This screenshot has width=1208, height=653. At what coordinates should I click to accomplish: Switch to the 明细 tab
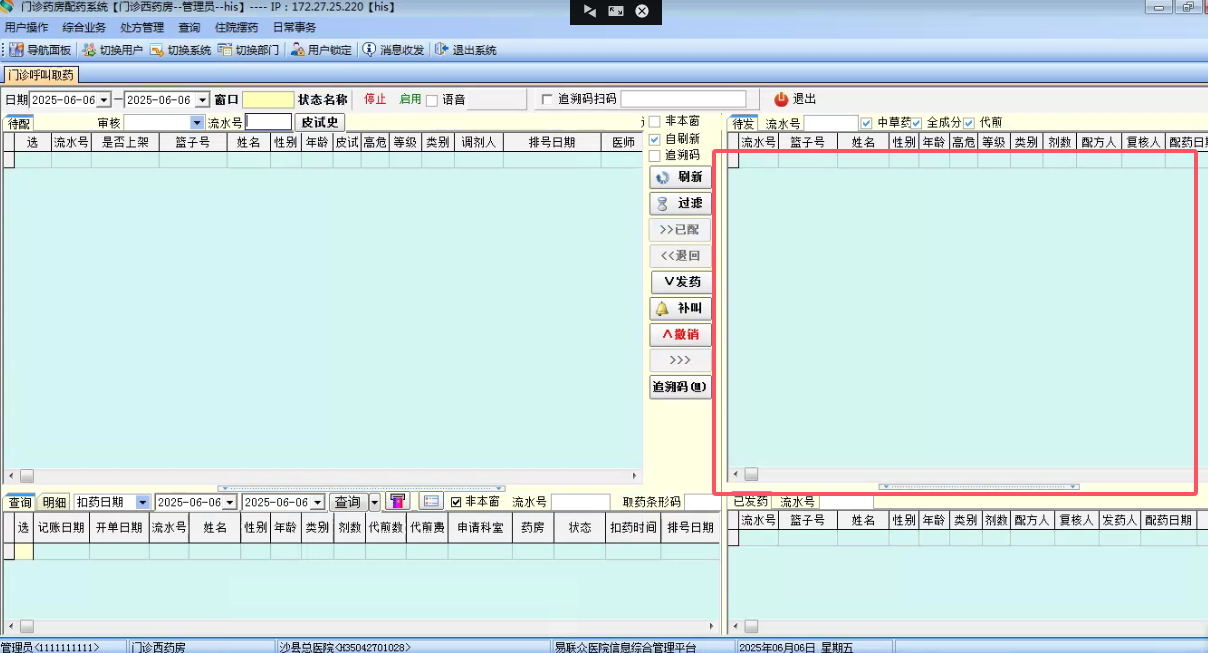tap(54, 502)
